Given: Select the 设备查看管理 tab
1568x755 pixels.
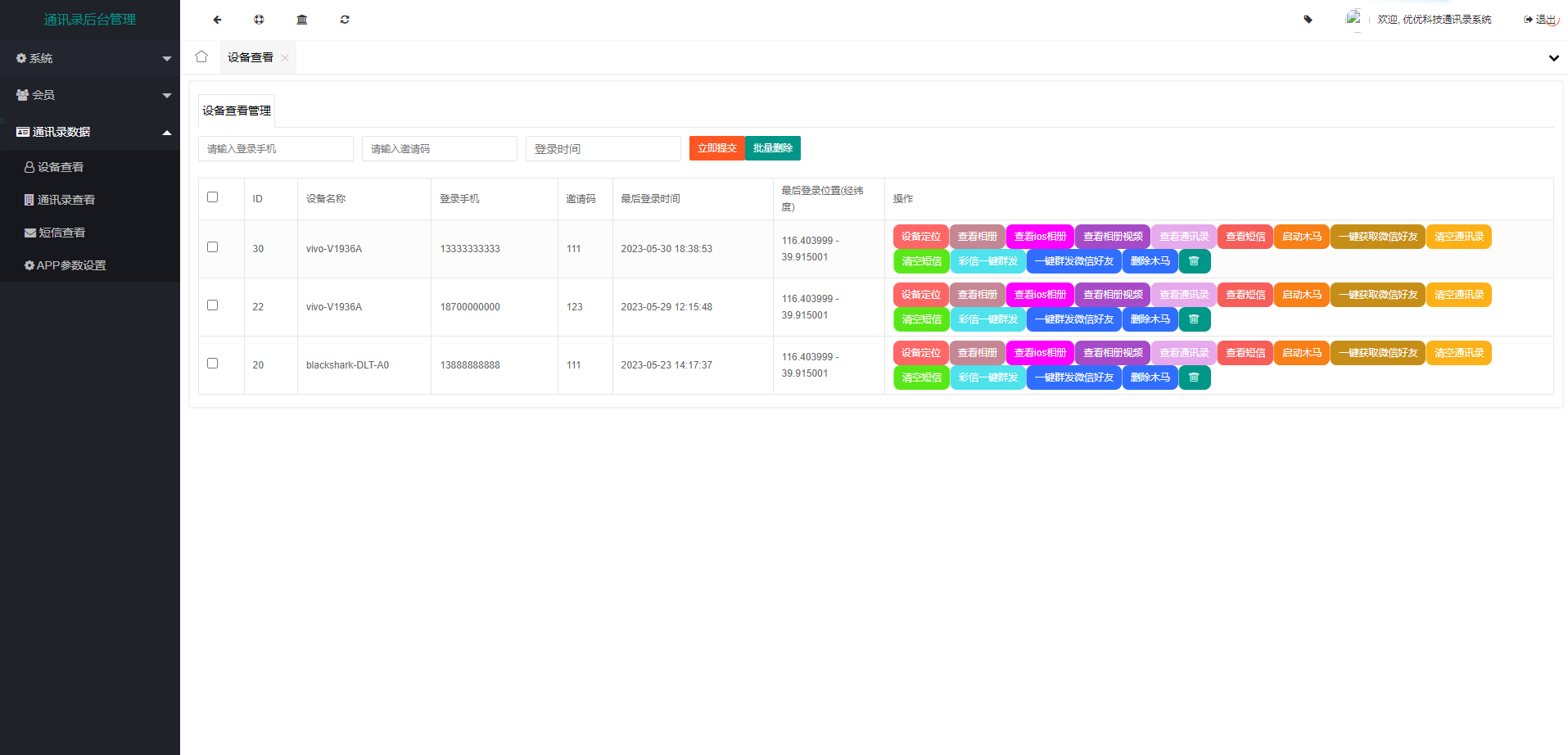Looking at the screenshot, I should pos(237,111).
